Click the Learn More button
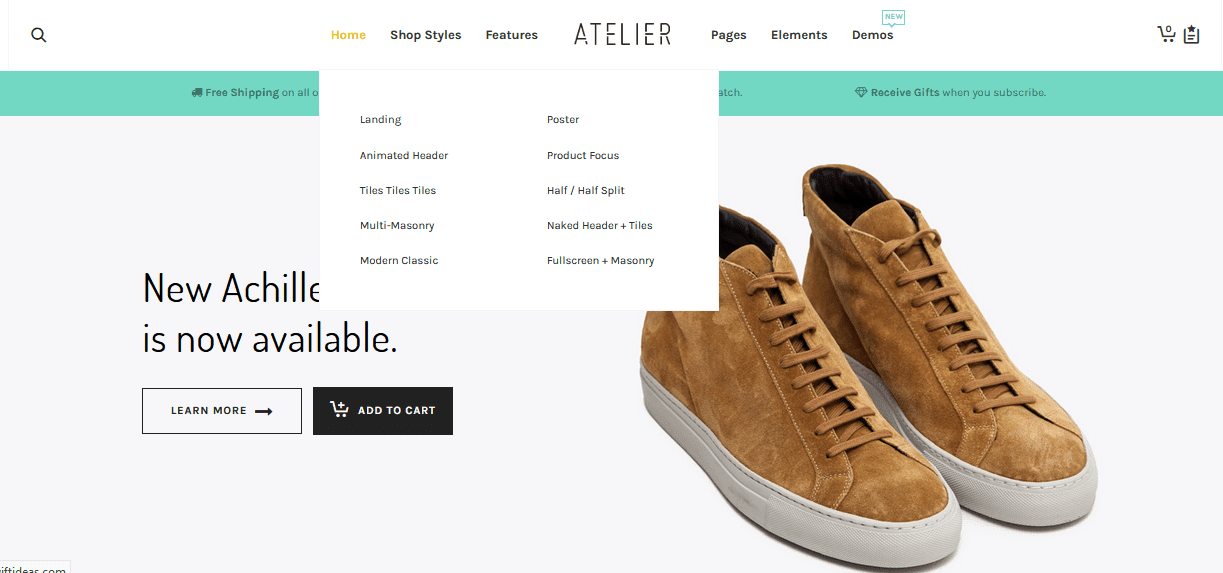1223x573 pixels. 222,411
